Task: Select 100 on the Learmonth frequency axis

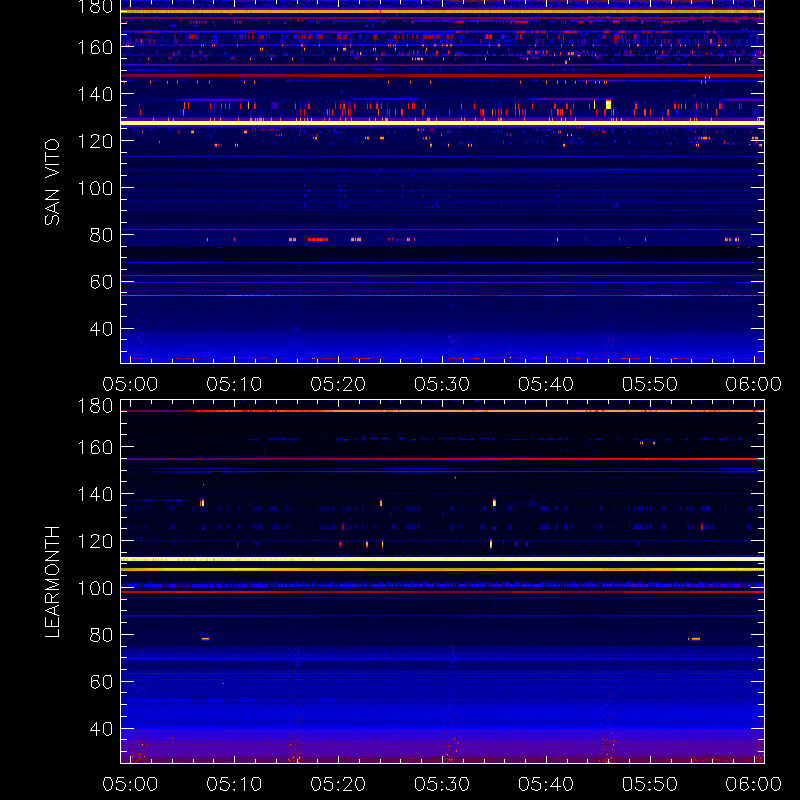Action: [x=95, y=588]
